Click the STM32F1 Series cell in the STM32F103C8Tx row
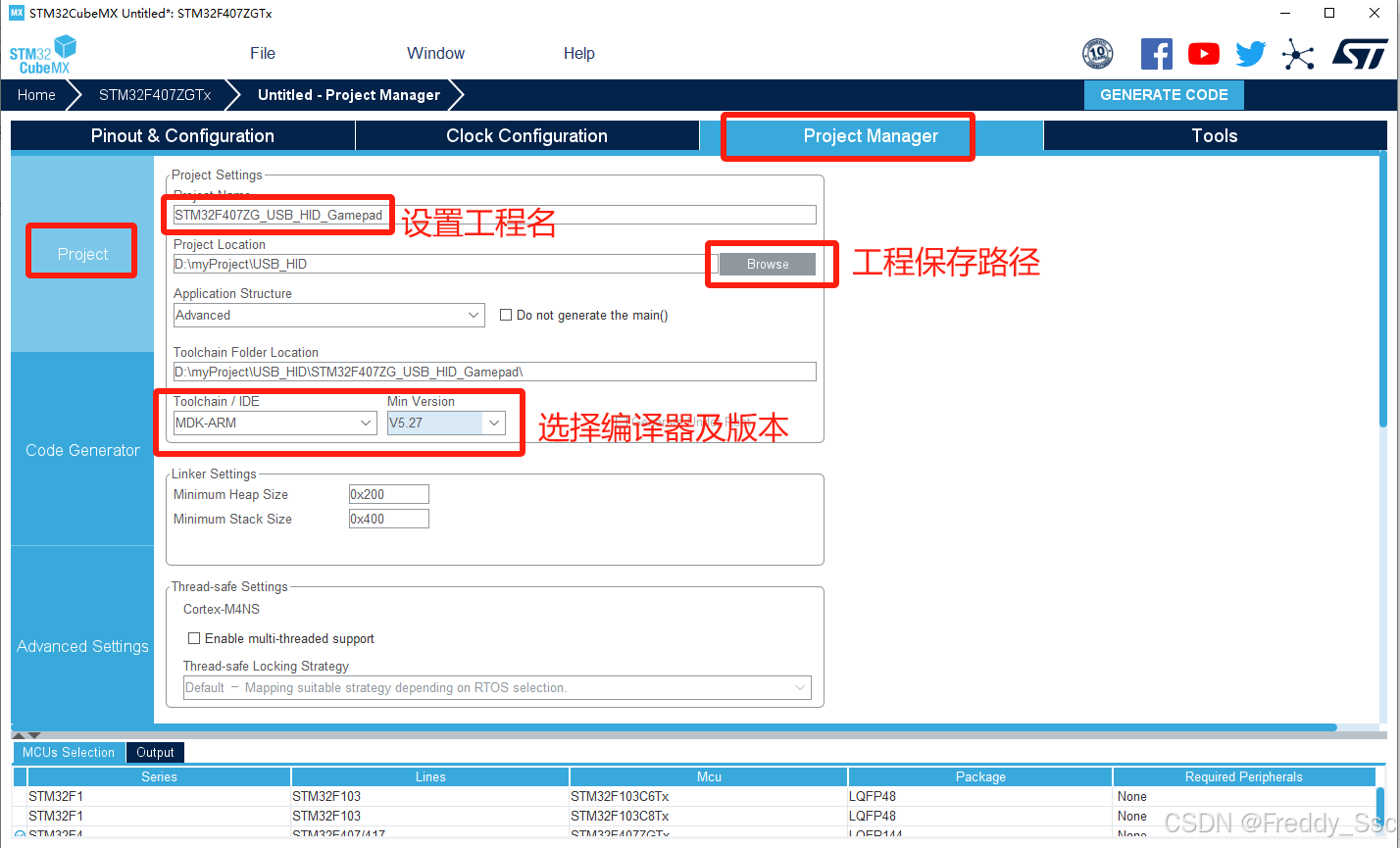The width and height of the screenshot is (1400, 848). [x=159, y=816]
